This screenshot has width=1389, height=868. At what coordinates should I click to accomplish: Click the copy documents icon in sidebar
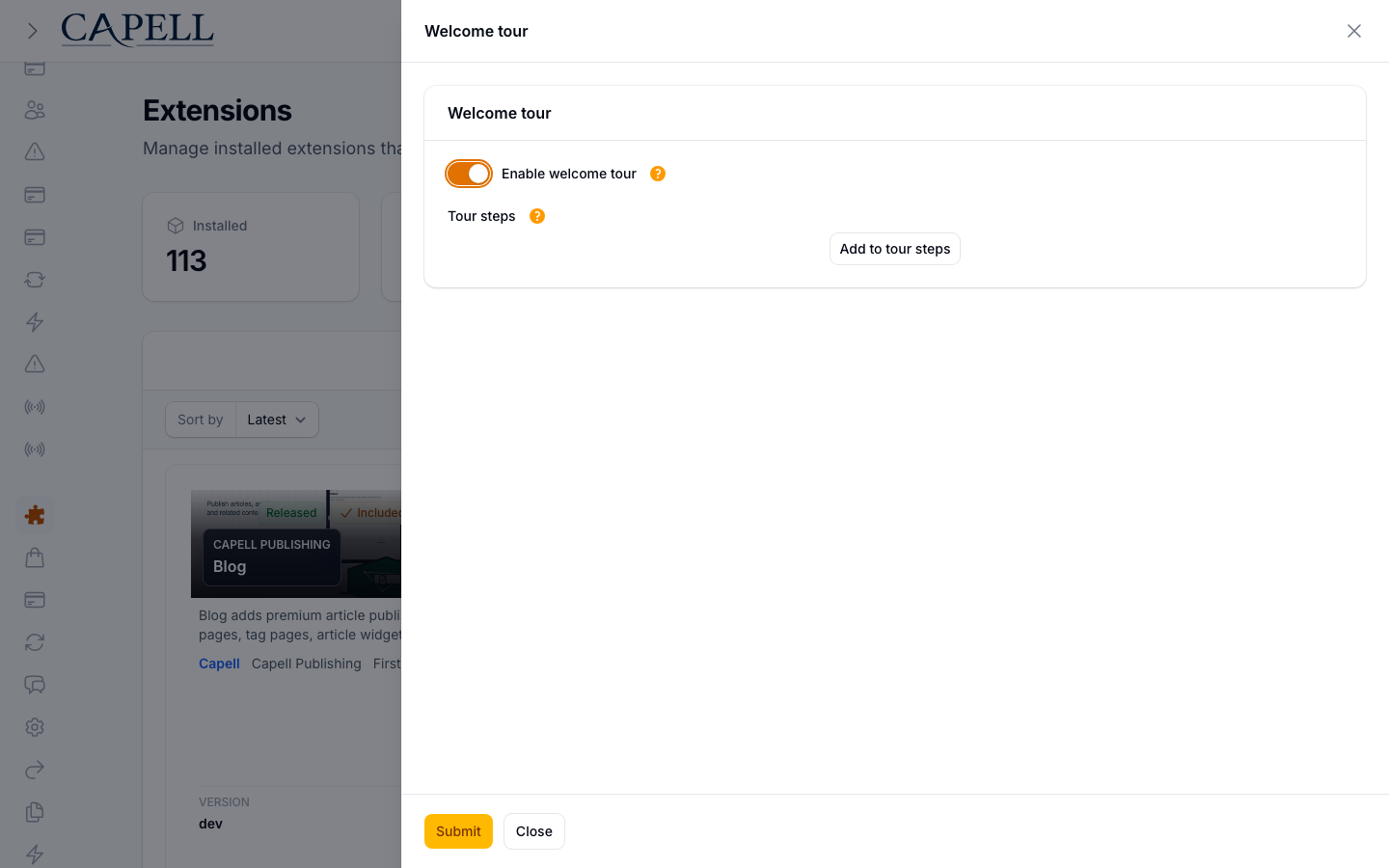[x=35, y=812]
